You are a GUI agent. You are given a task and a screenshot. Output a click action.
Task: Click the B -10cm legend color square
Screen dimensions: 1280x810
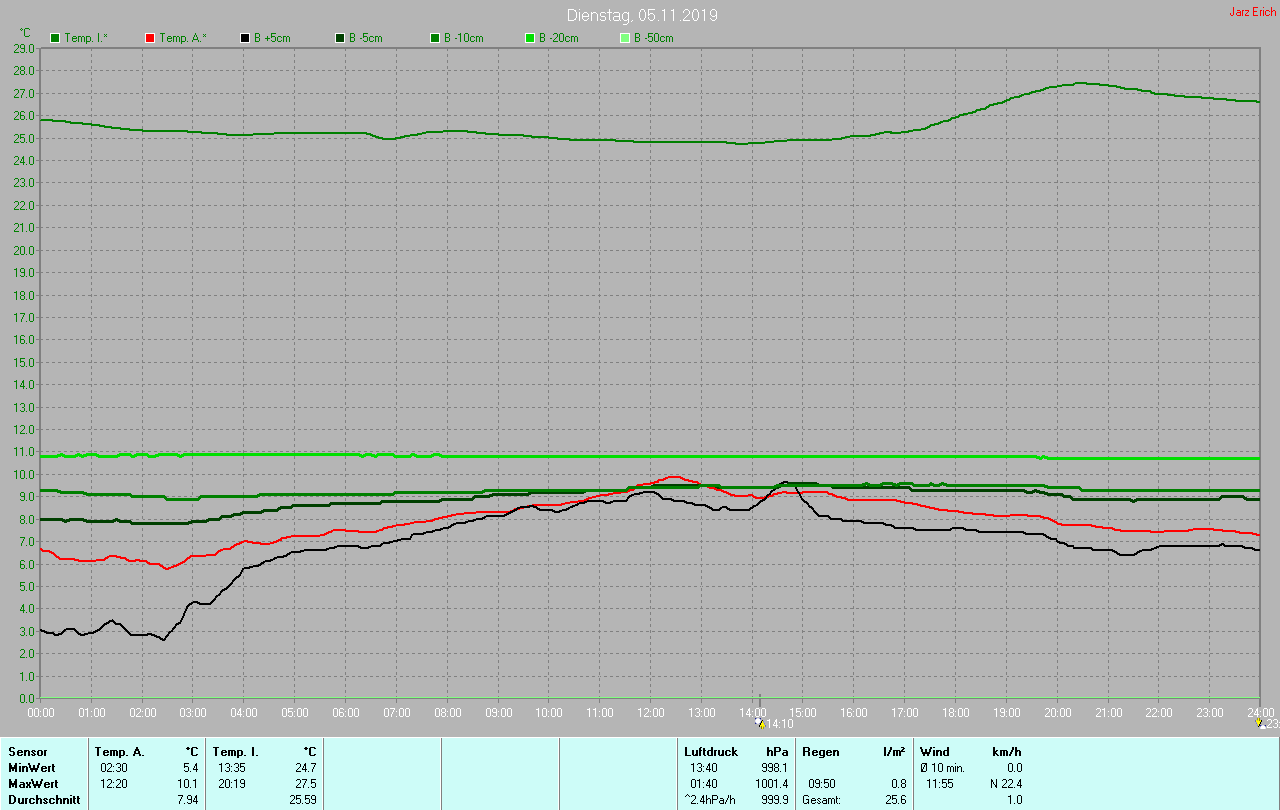(x=435, y=38)
